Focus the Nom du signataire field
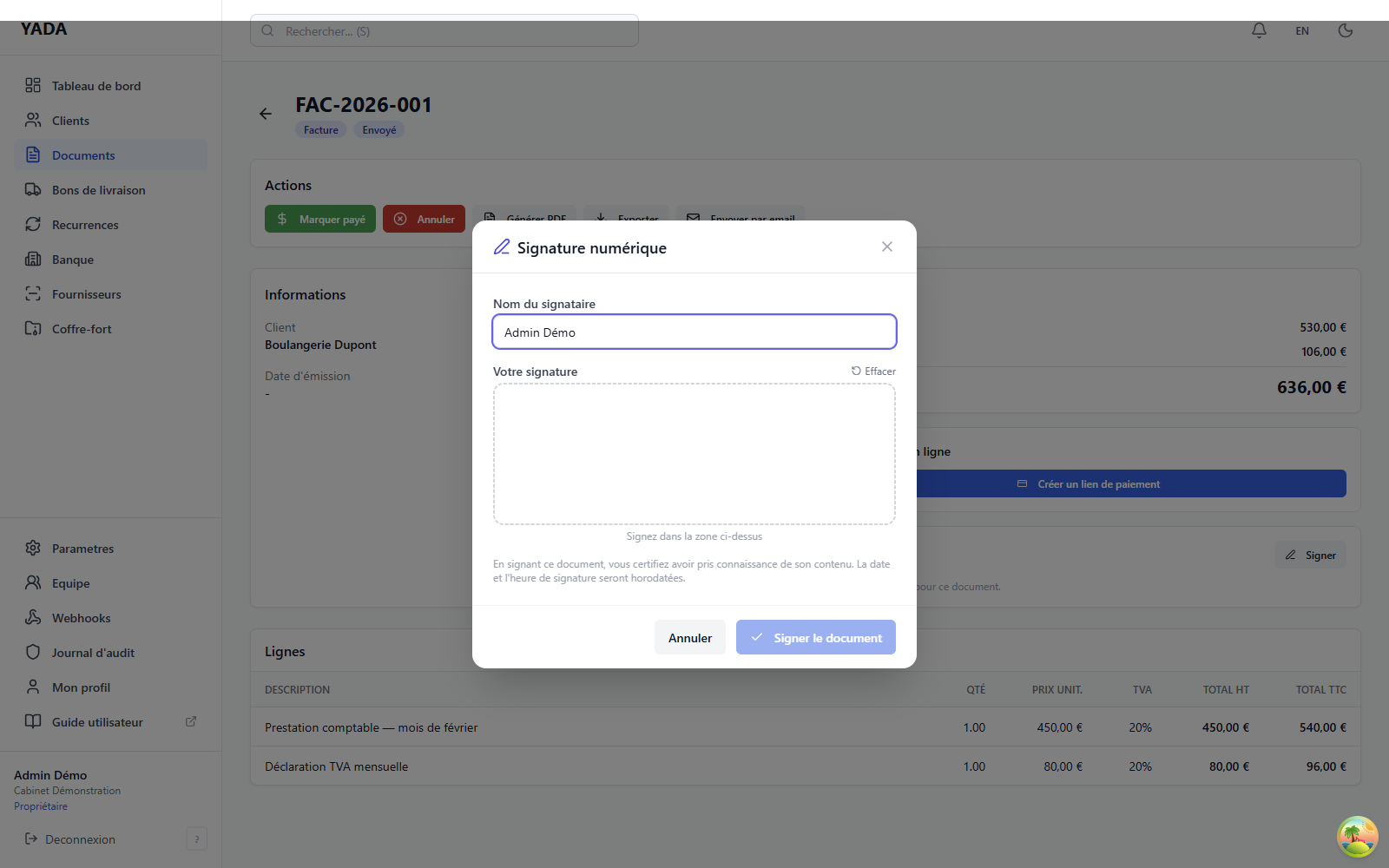Image resolution: width=1389 pixels, height=868 pixels. point(694,332)
